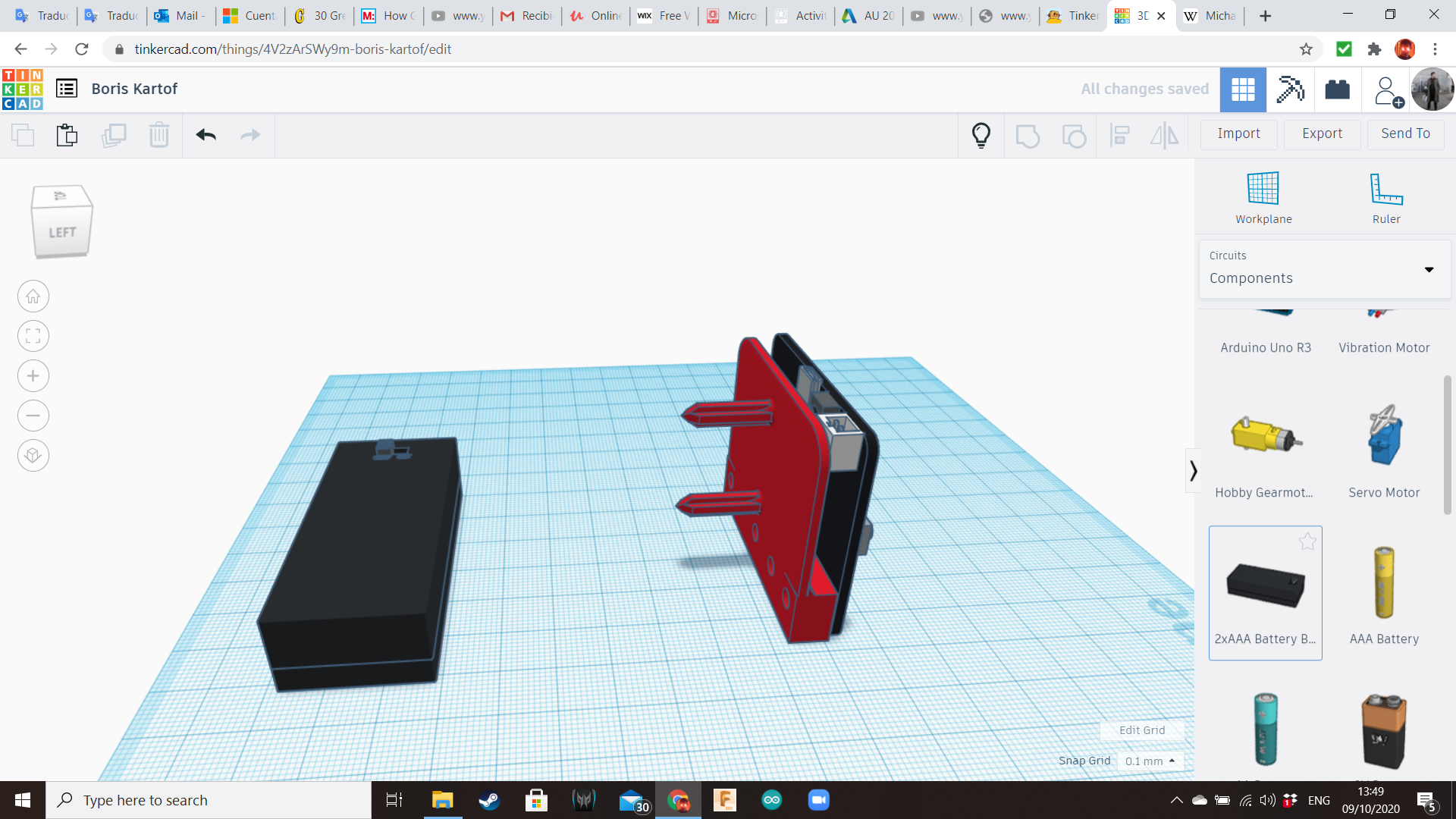Click the Paste clipboard icon
Viewport: 1456px width, 819px height.
67,135
